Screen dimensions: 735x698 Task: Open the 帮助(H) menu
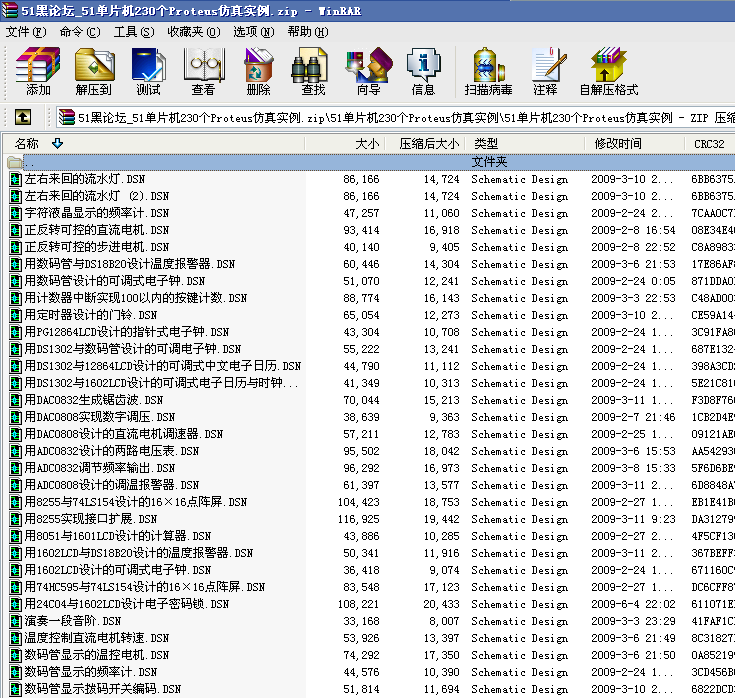[308, 32]
